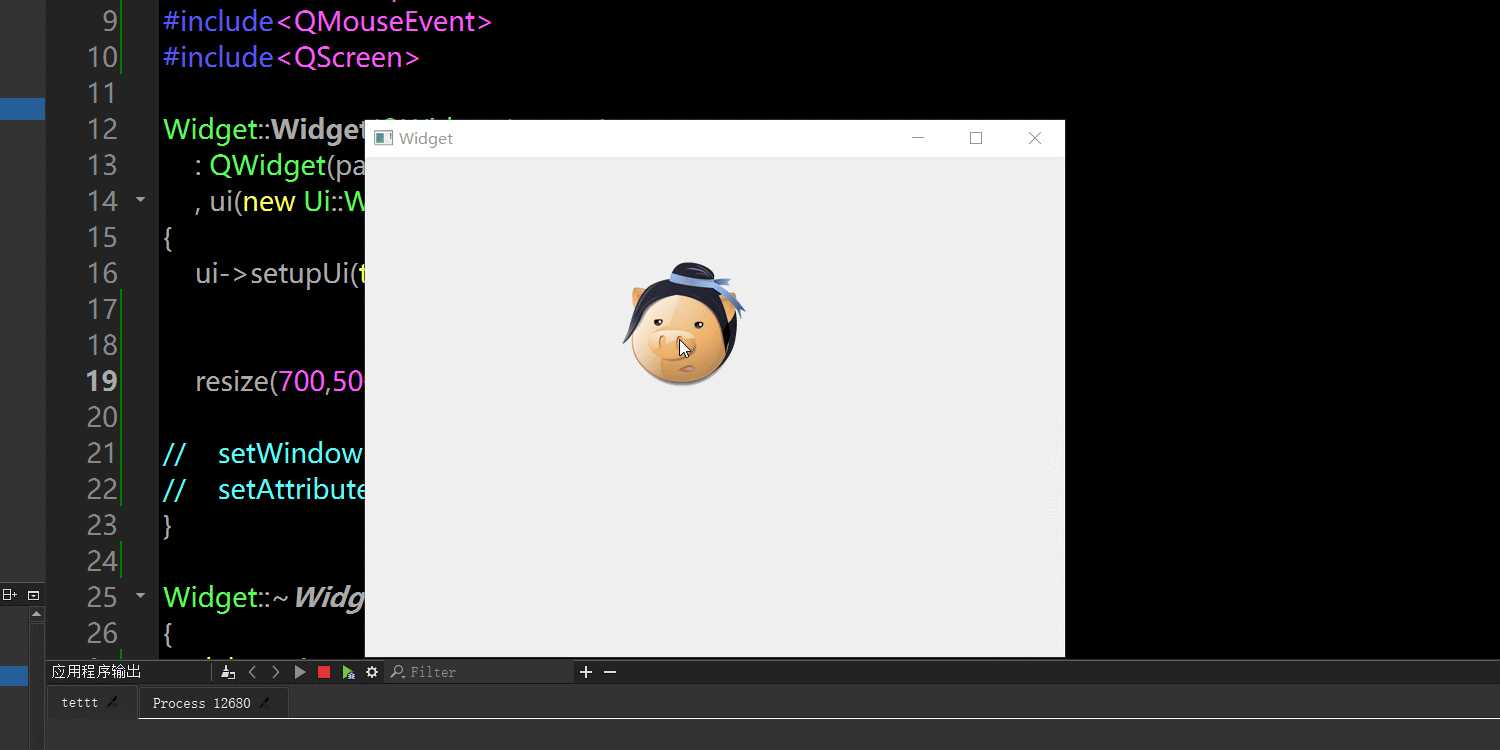Zoom in output text with the plus icon

click(x=586, y=672)
